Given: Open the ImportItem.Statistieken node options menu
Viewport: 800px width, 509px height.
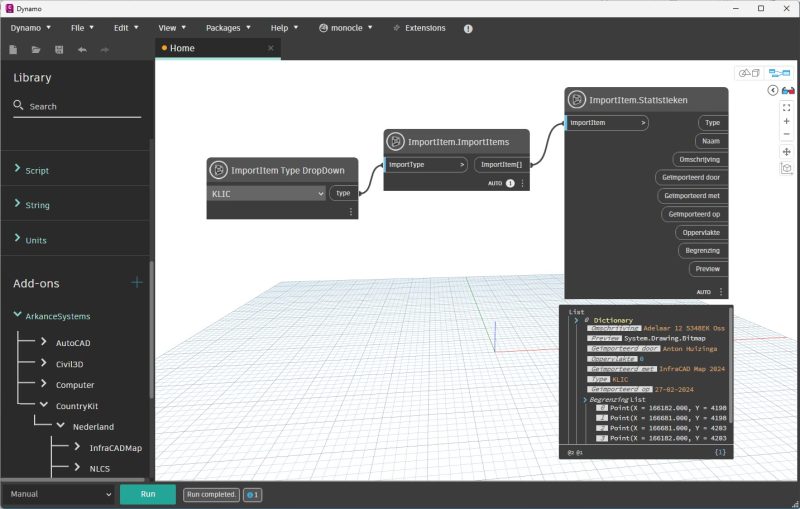Looking at the screenshot, I should [x=721, y=292].
